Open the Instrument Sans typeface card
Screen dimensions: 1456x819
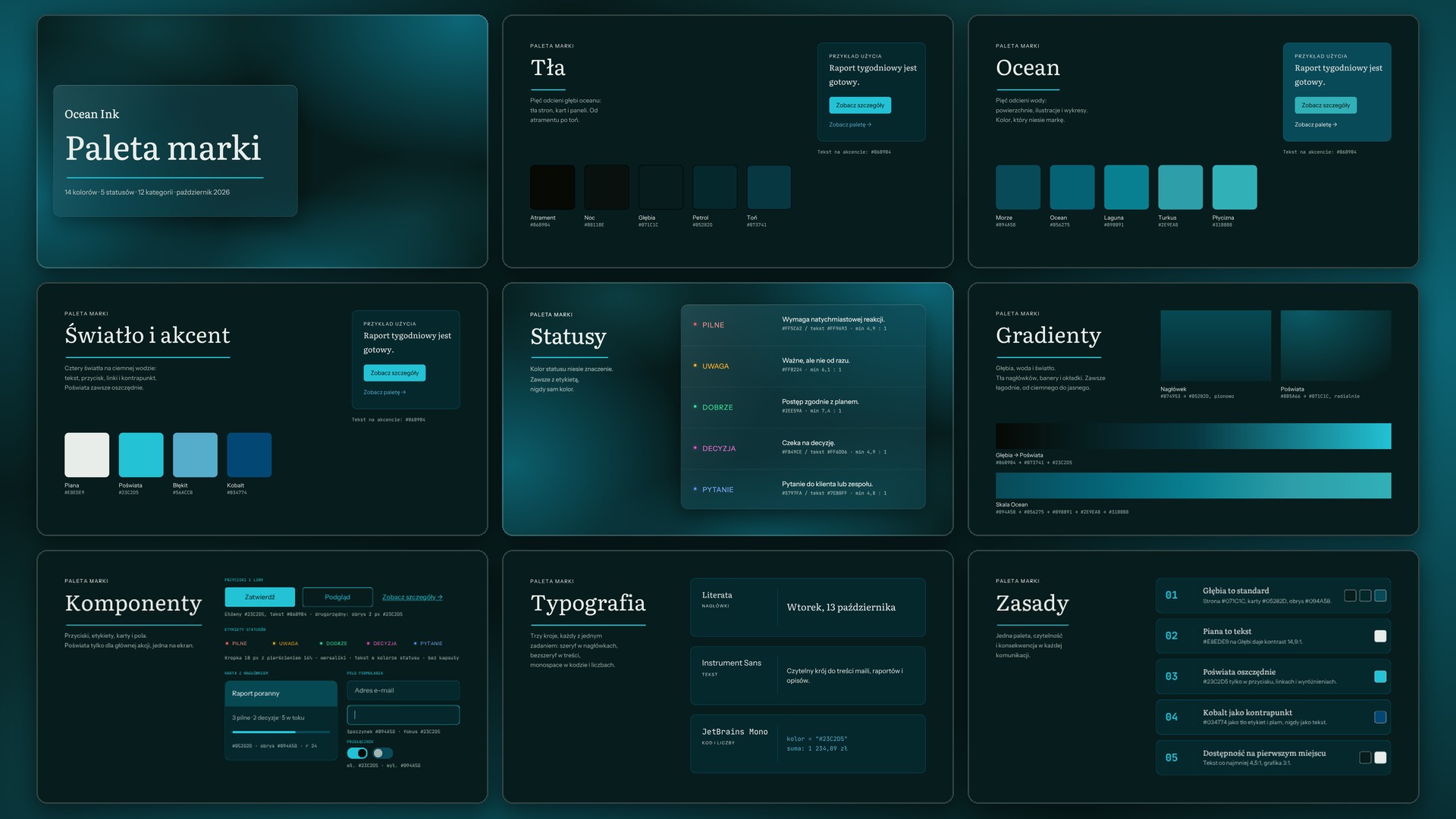pyautogui.click(x=808, y=676)
